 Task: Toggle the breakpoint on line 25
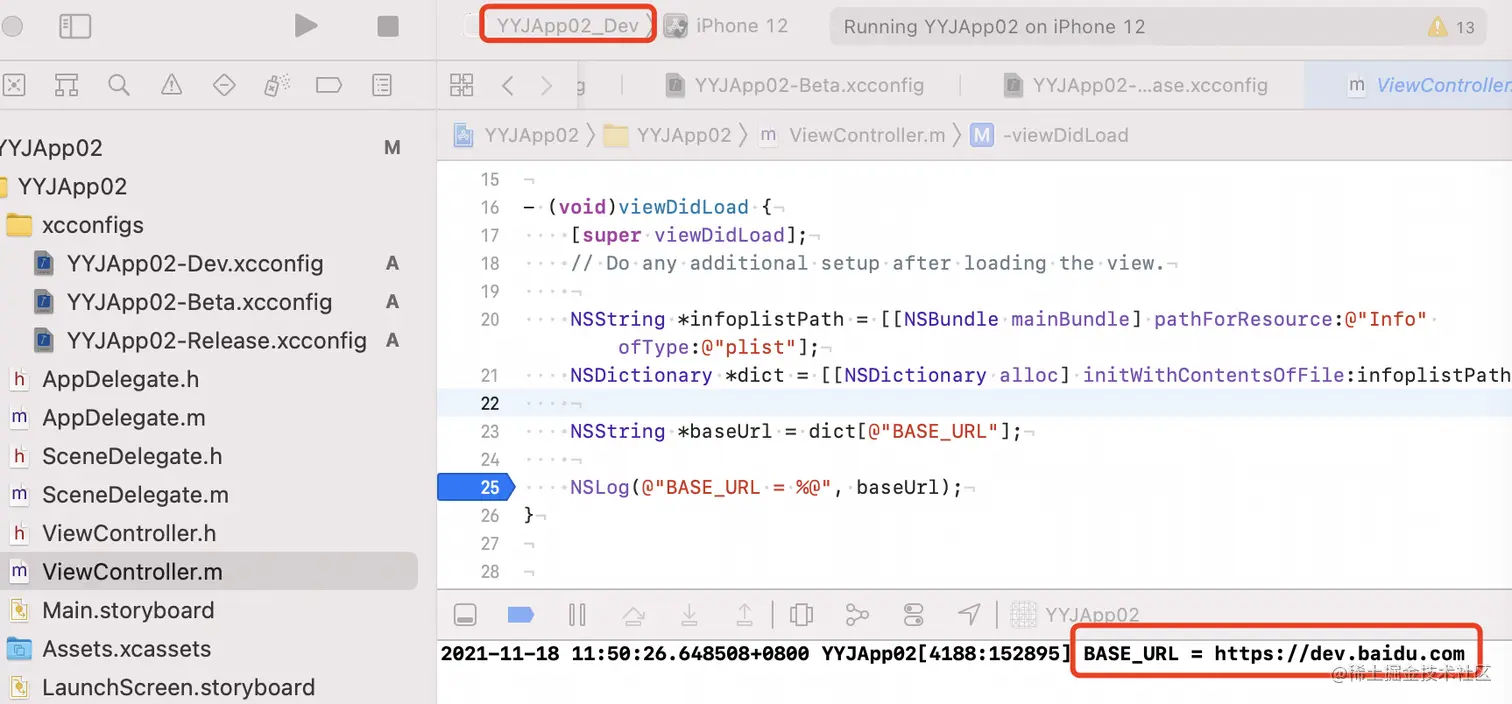(x=475, y=487)
